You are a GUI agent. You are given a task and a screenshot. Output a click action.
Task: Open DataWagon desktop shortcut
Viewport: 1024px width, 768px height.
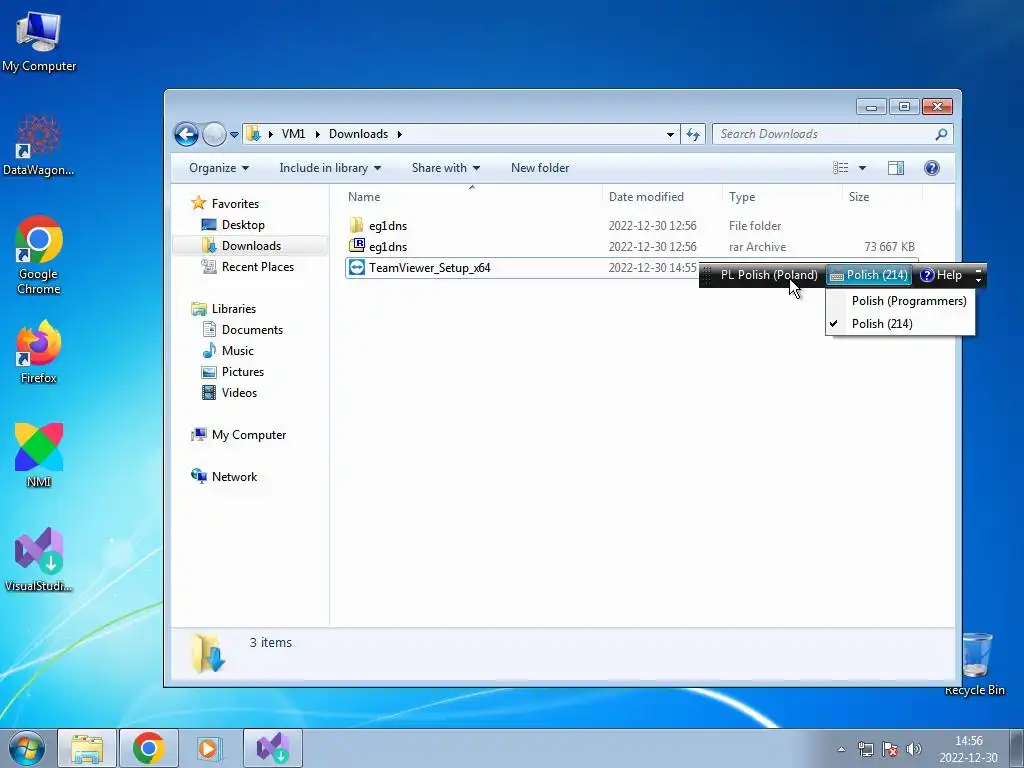[x=39, y=145]
